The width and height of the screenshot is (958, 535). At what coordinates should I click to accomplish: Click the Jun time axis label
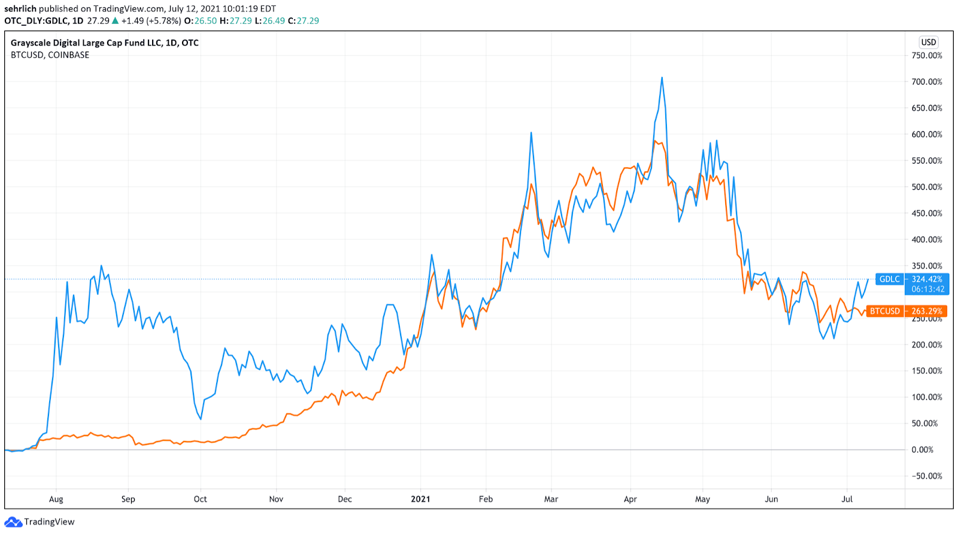[772, 499]
